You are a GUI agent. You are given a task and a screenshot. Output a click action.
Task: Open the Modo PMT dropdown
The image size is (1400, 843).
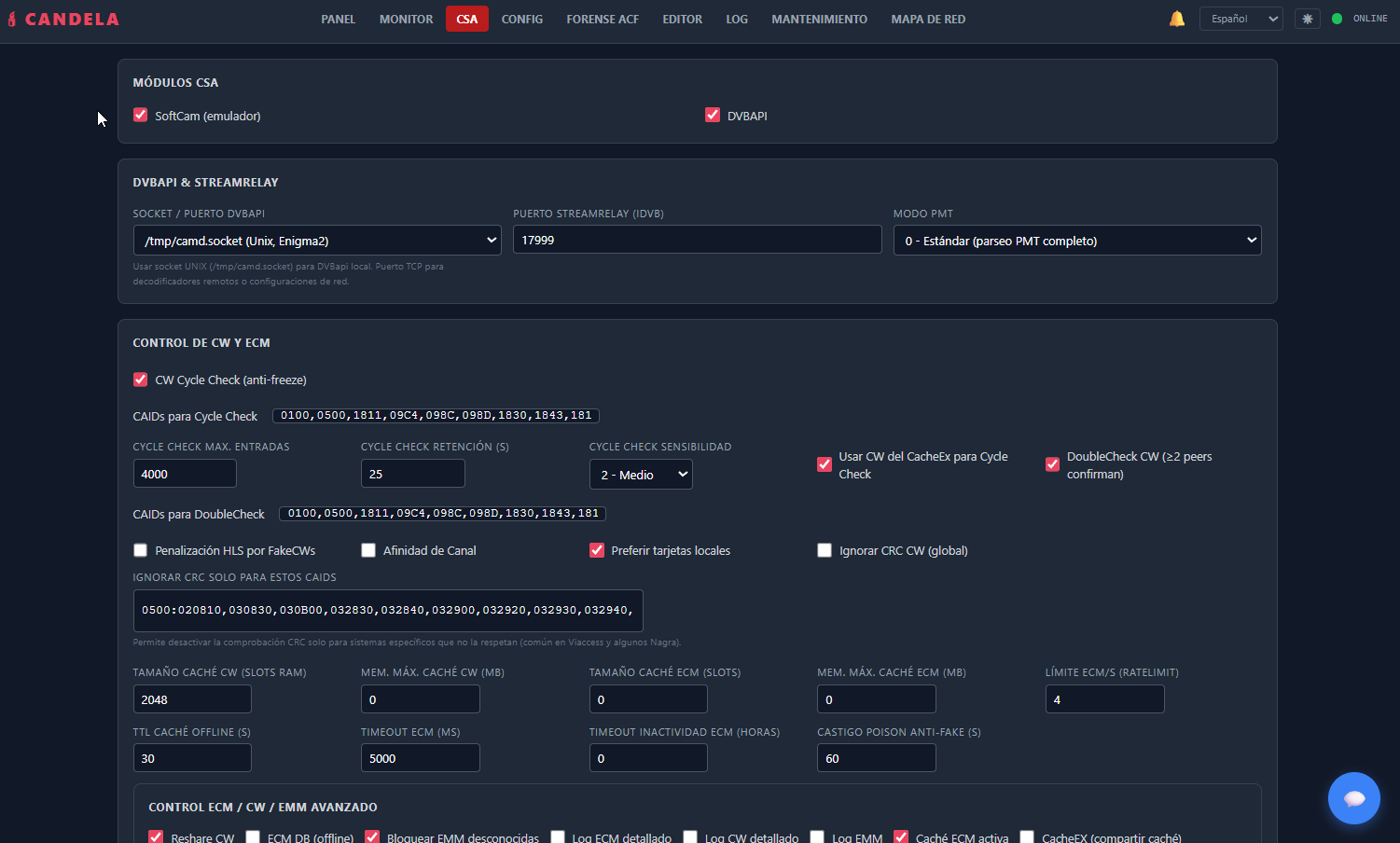click(1077, 241)
